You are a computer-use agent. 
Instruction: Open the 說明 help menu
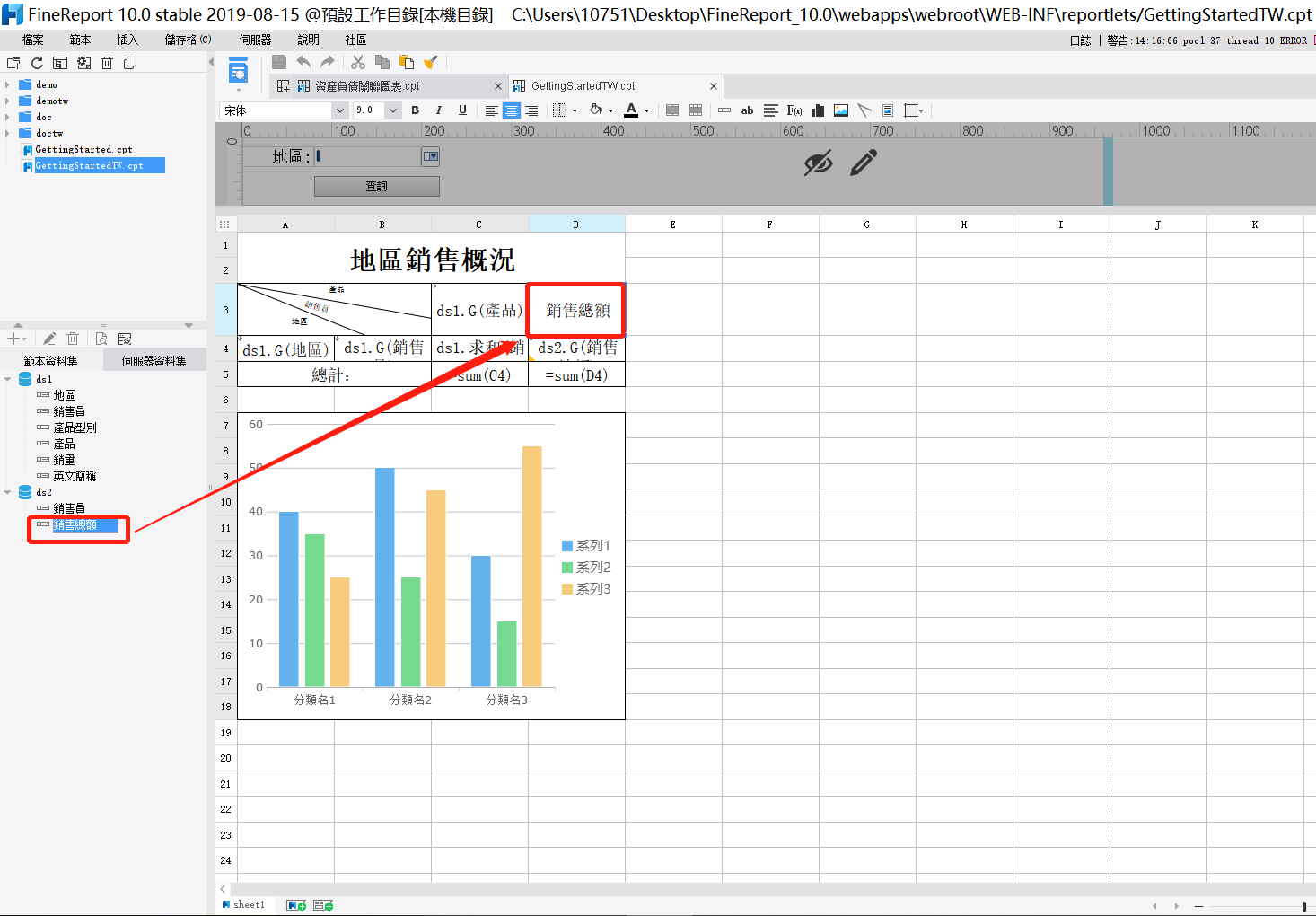[308, 40]
